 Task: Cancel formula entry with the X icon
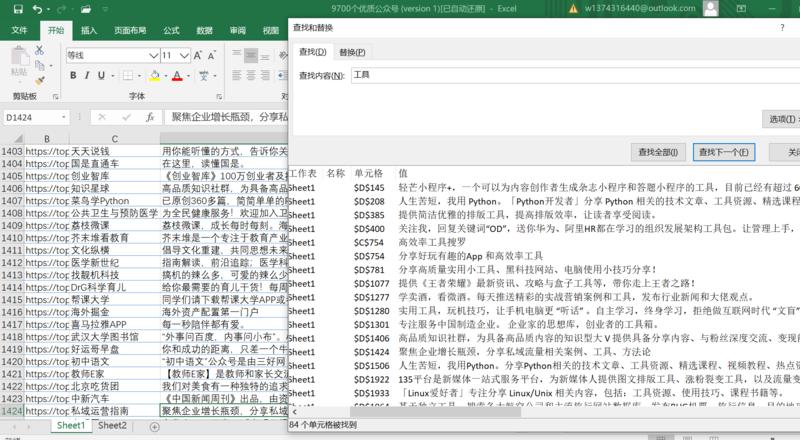(102, 117)
